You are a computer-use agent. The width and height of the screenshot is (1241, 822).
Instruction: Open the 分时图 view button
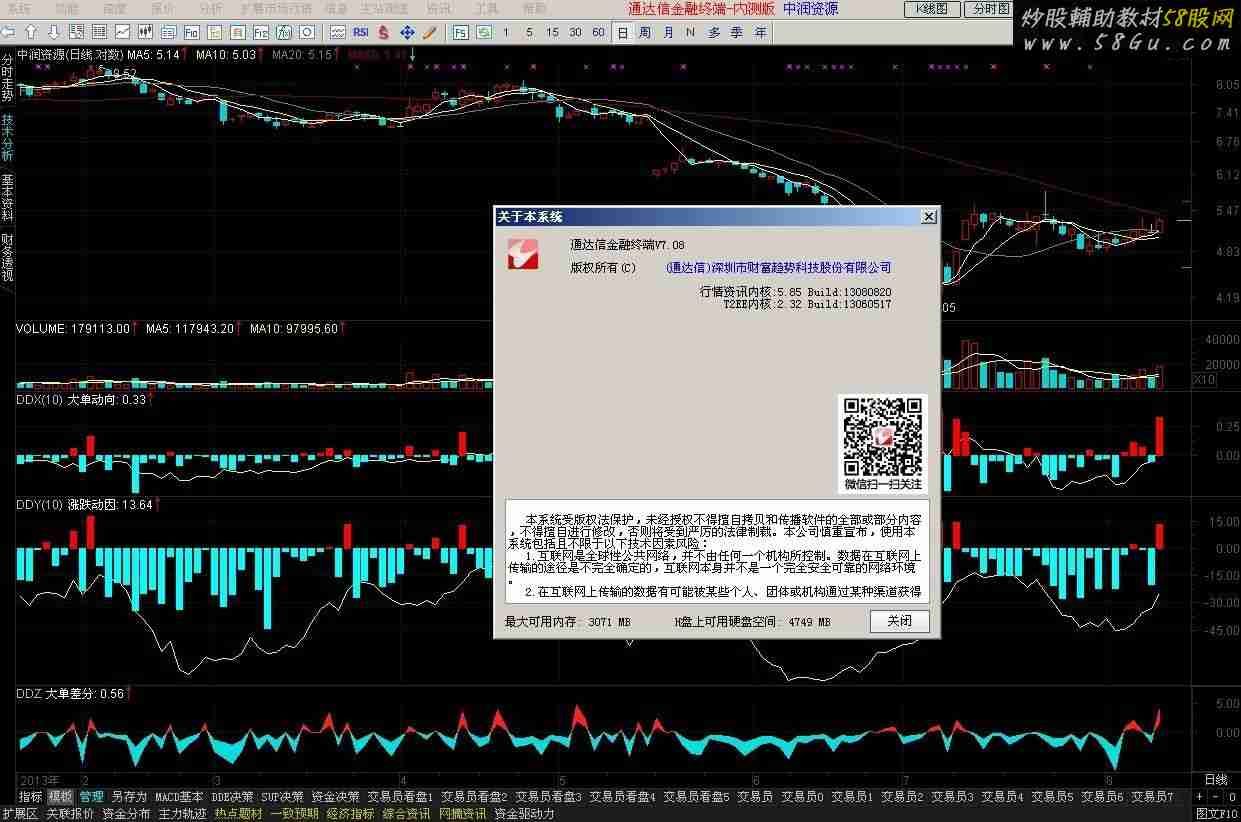(x=989, y=9)
